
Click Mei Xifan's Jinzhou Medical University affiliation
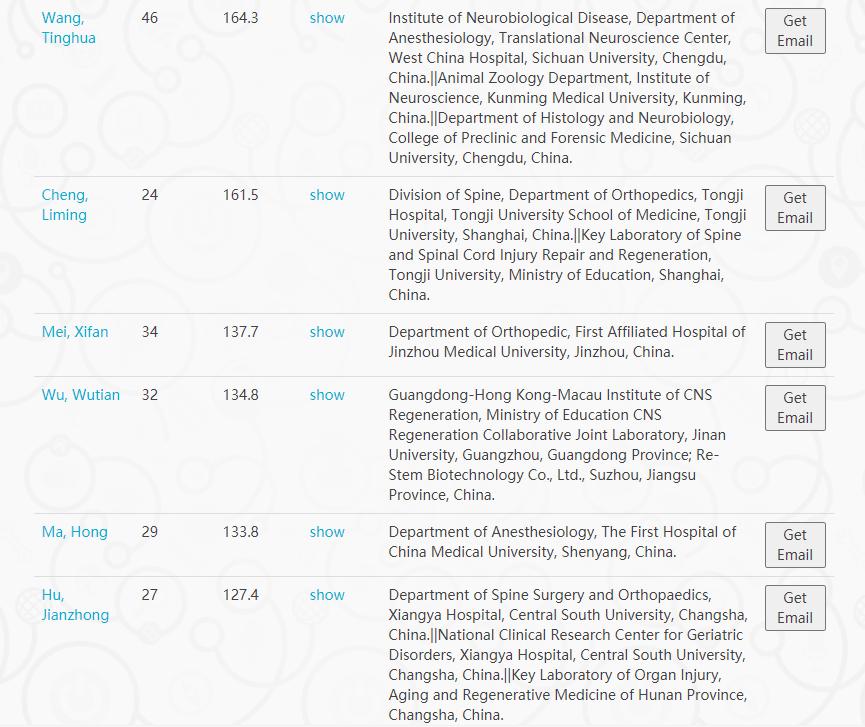[566, 342]
